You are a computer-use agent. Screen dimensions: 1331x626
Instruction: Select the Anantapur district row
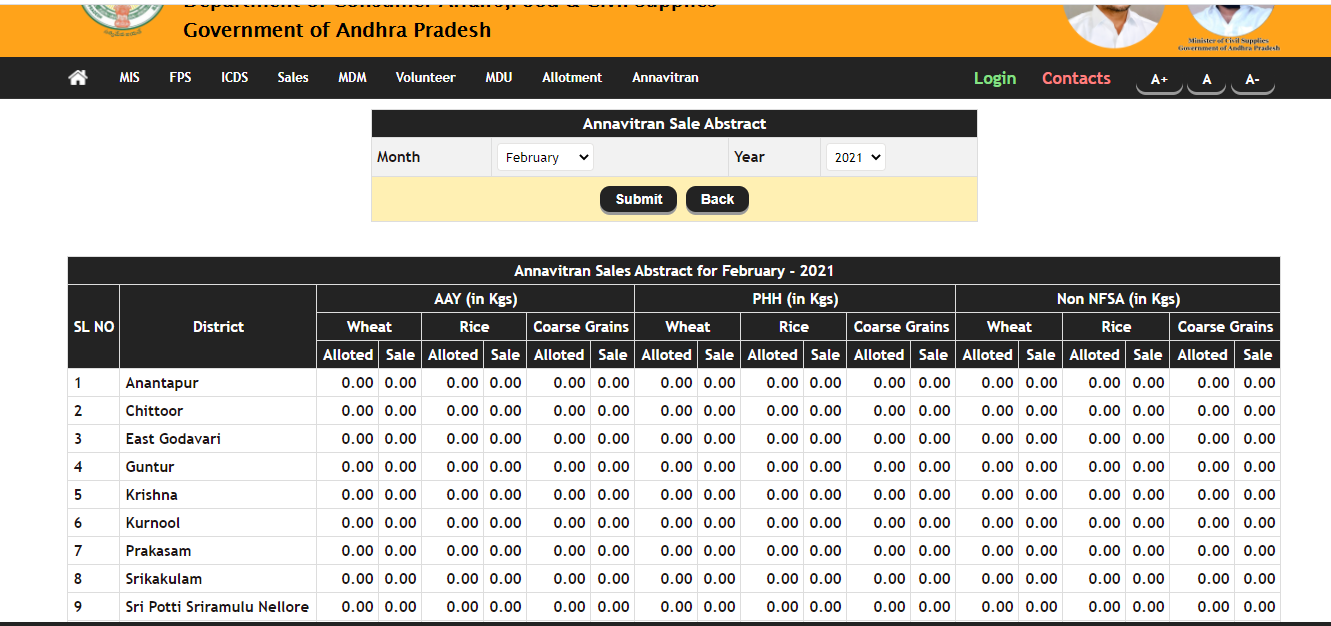point(674,383)
